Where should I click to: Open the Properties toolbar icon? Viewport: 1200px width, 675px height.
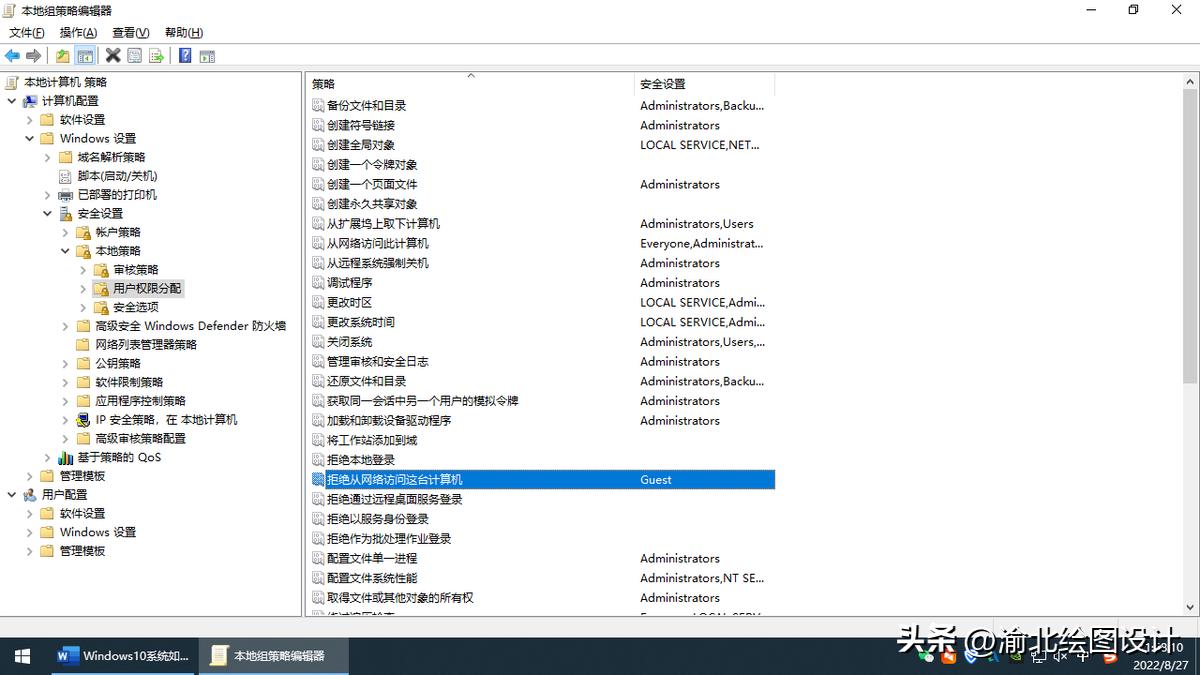point(134,55)
